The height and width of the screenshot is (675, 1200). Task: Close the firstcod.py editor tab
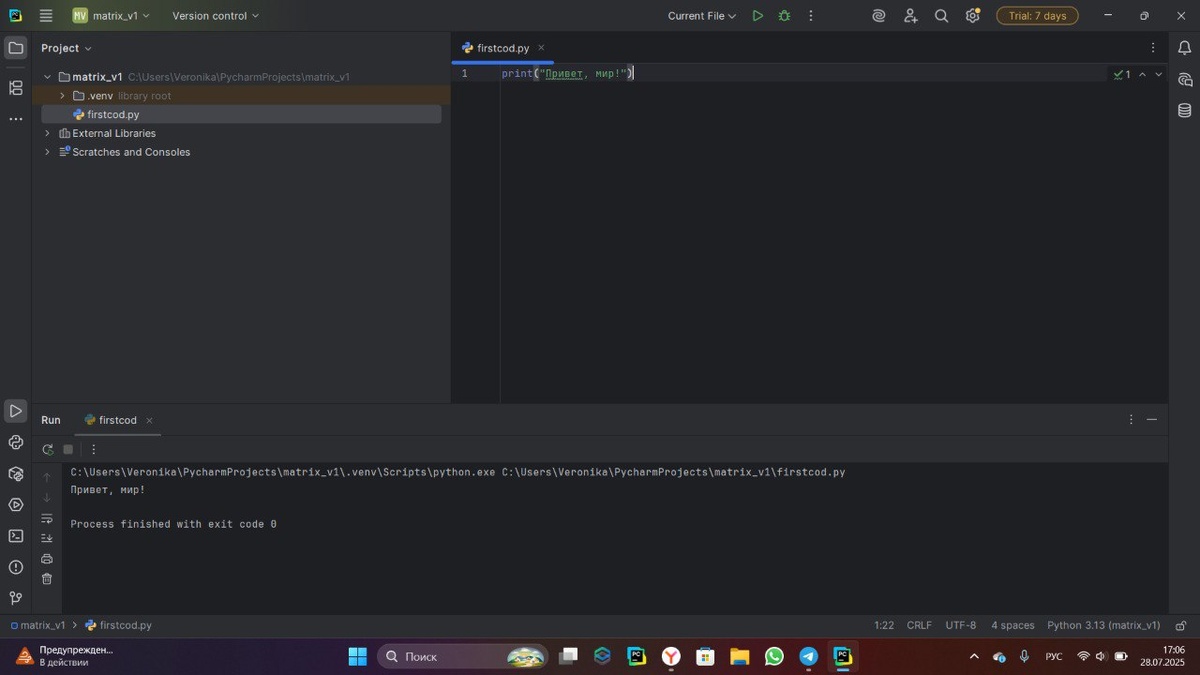[541, 48]
